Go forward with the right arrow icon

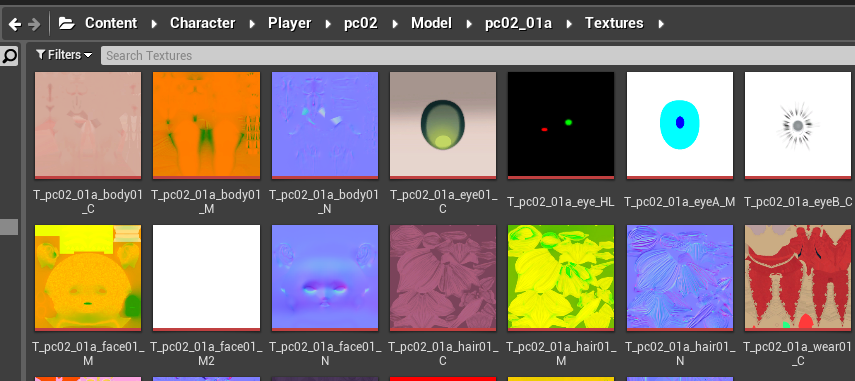point(34,24)
